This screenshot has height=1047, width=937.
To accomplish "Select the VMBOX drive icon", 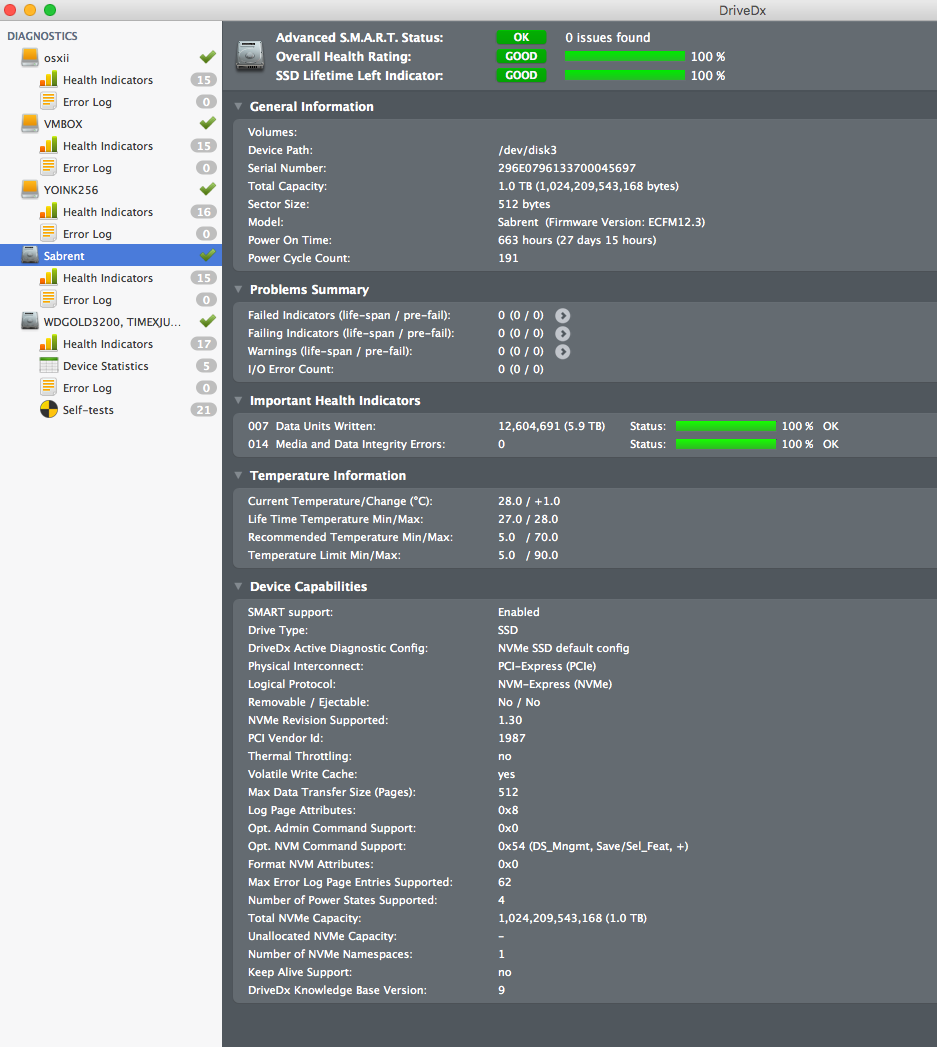I will [x=29, y=124].
